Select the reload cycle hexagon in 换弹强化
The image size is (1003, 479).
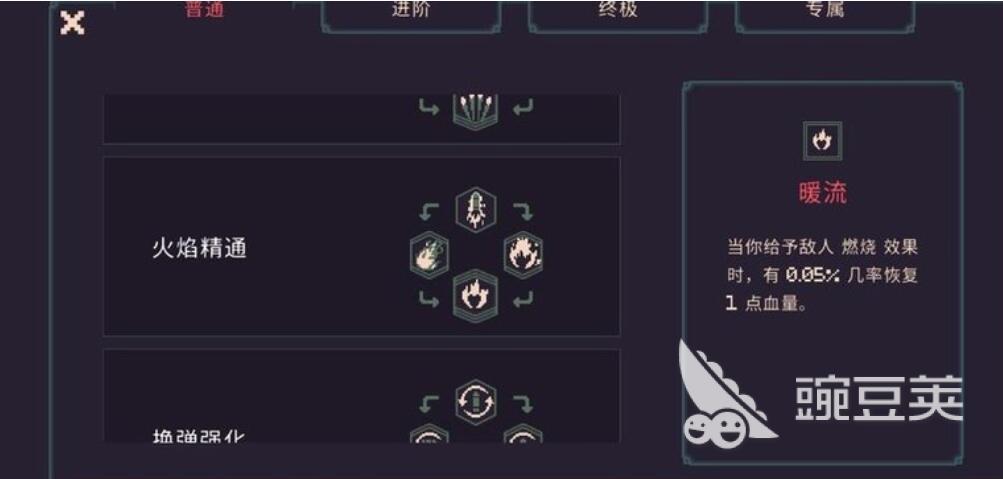click(x=476, y=402)
